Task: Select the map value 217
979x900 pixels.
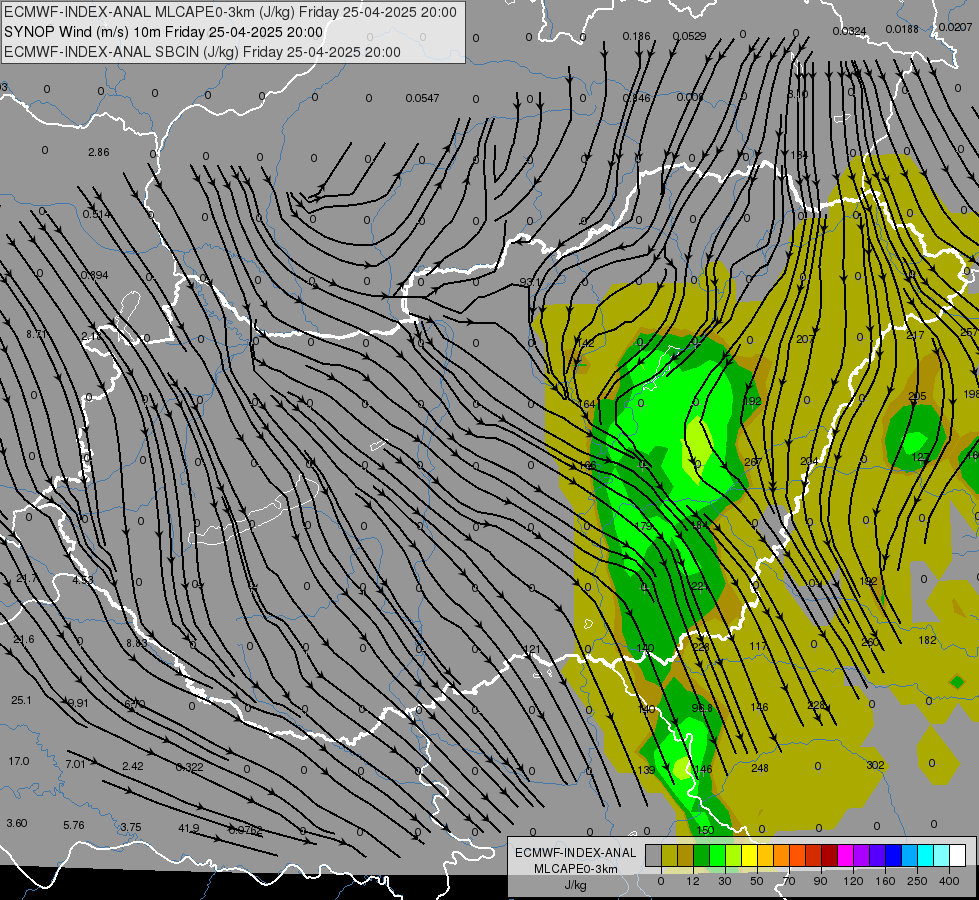Action: pyautogui.click(x=915, y=335)
